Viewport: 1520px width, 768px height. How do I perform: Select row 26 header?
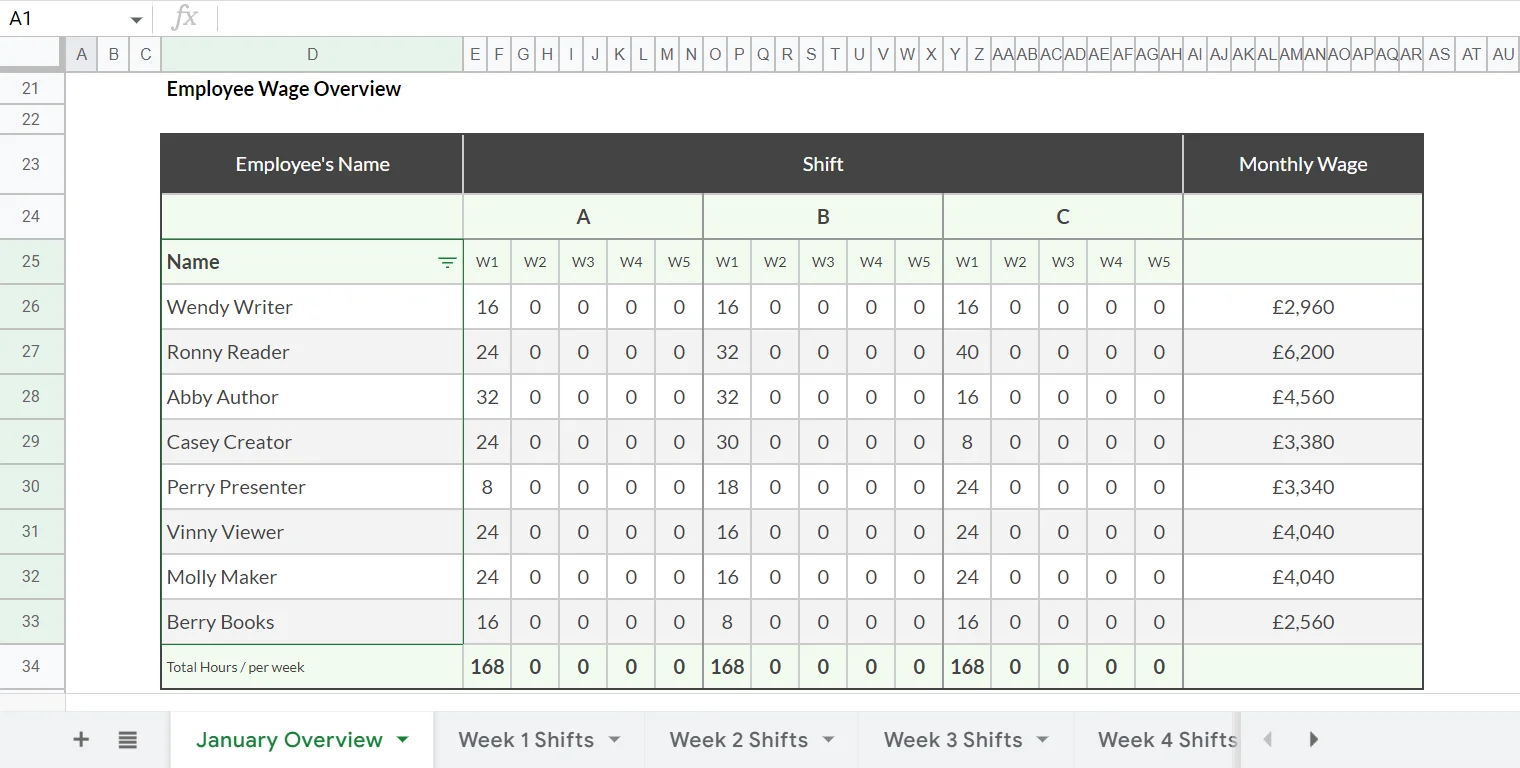tap(31, 307)
